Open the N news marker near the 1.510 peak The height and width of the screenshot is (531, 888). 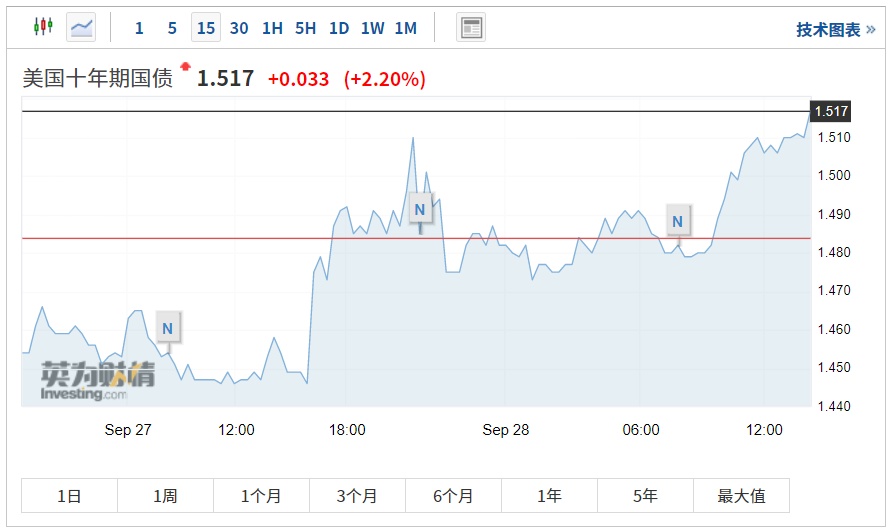[420, 208]
